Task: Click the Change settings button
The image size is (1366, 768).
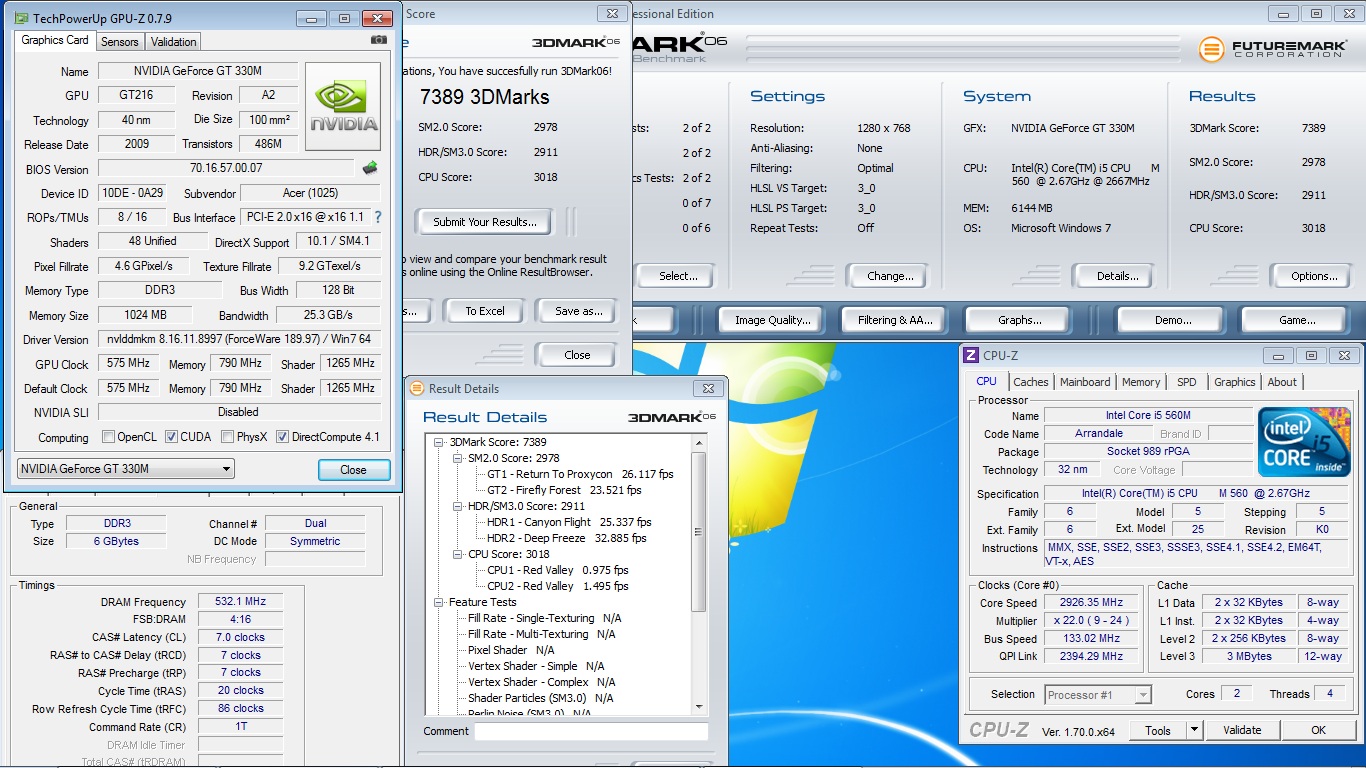Action: [890, 276]
